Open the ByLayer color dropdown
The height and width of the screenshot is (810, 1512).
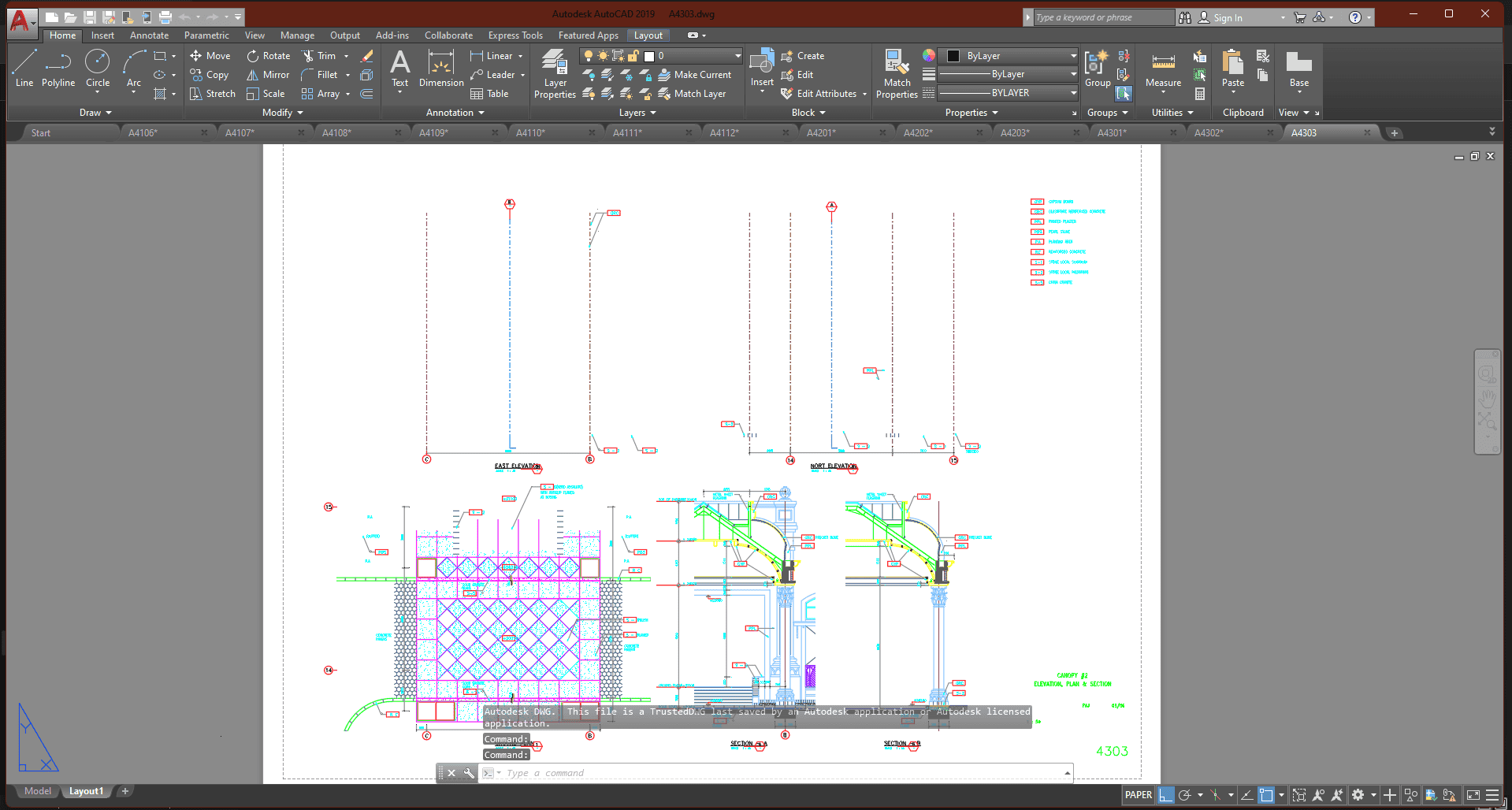click(1073, 56)
